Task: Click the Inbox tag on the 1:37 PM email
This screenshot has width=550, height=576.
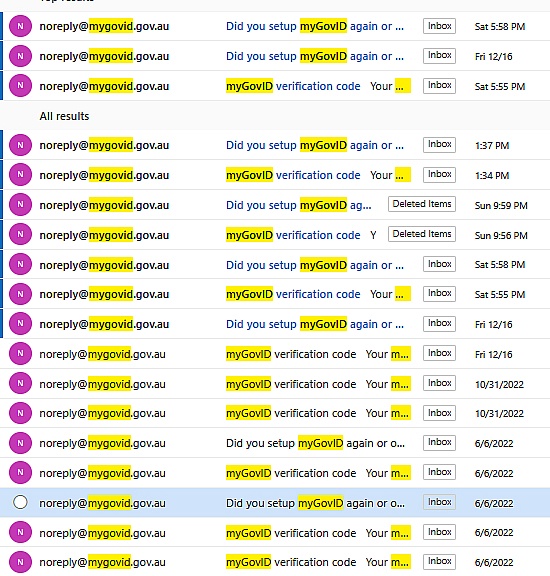Action: point(439,144)
